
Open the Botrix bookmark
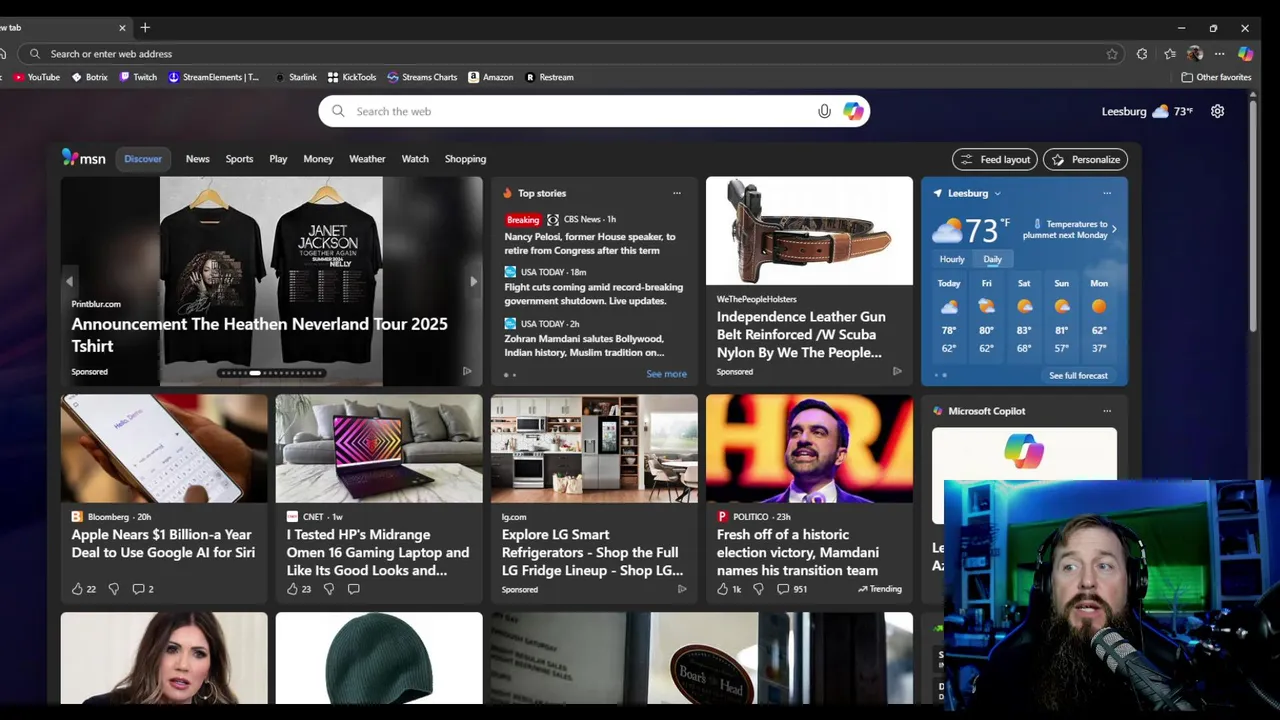coord(90,77)
